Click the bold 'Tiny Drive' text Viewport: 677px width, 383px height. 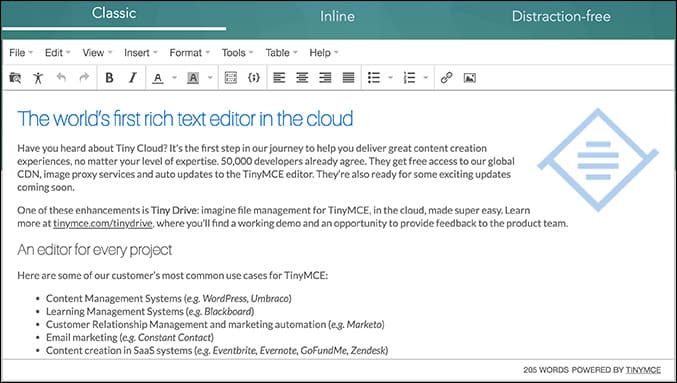point(174,210)
